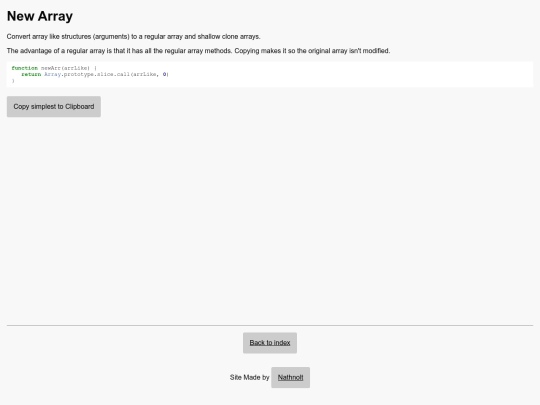Visit the Nathnolt author link
The height and width of the screenshot is (405, 540).
[290, 377]
